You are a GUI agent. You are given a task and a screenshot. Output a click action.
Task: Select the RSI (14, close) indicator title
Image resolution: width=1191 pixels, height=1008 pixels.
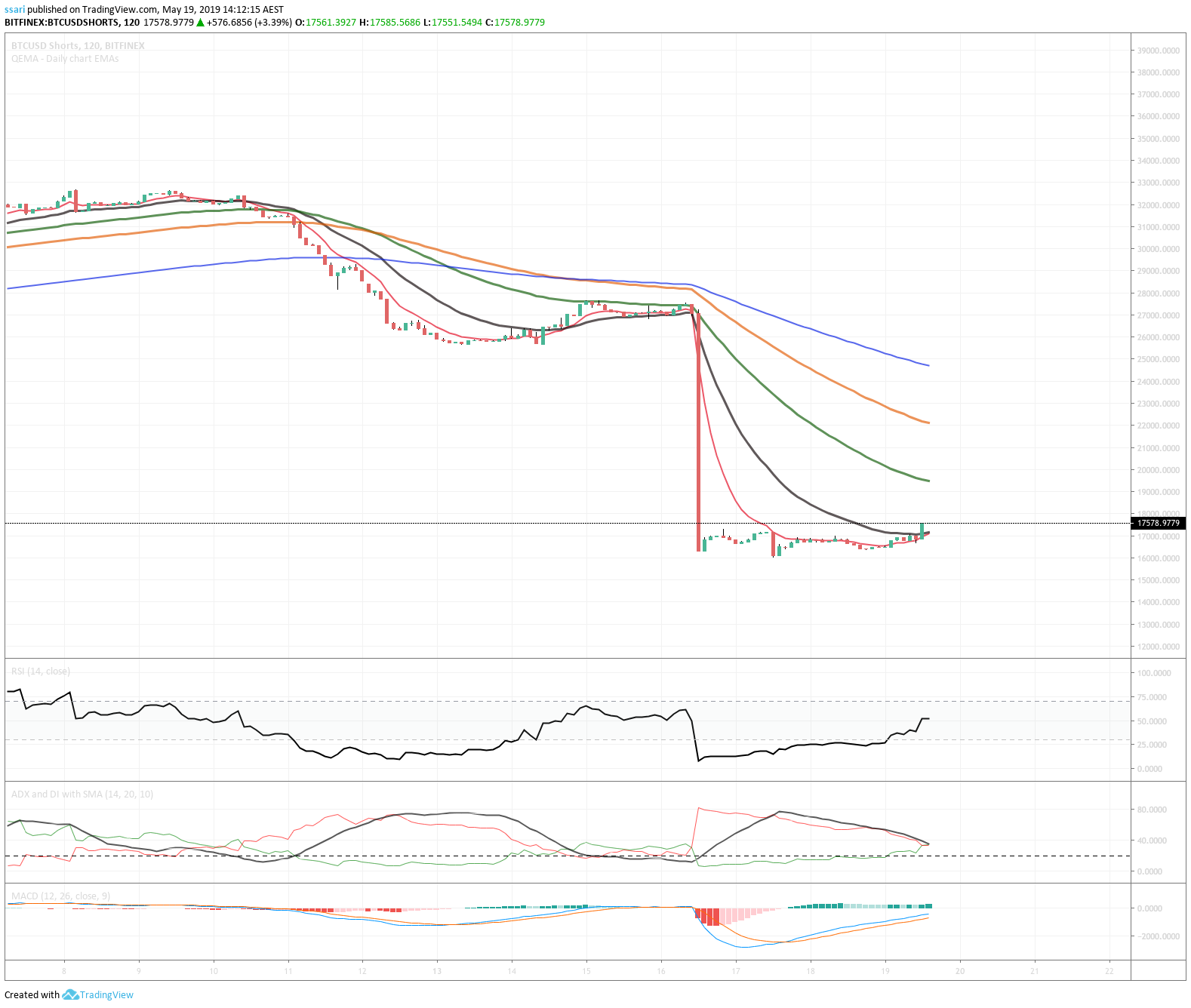click(x=41, y=671)
